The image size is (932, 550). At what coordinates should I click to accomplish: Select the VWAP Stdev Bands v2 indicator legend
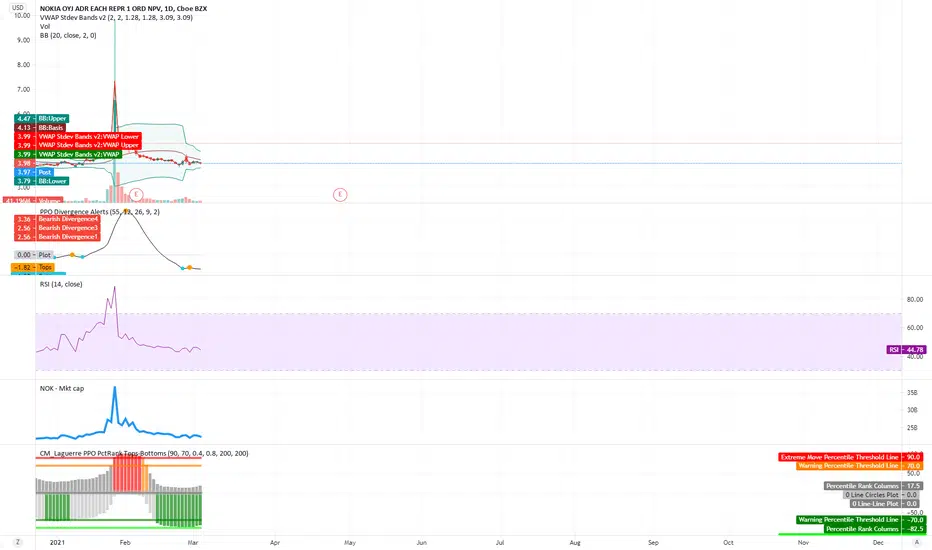point(116,18)
